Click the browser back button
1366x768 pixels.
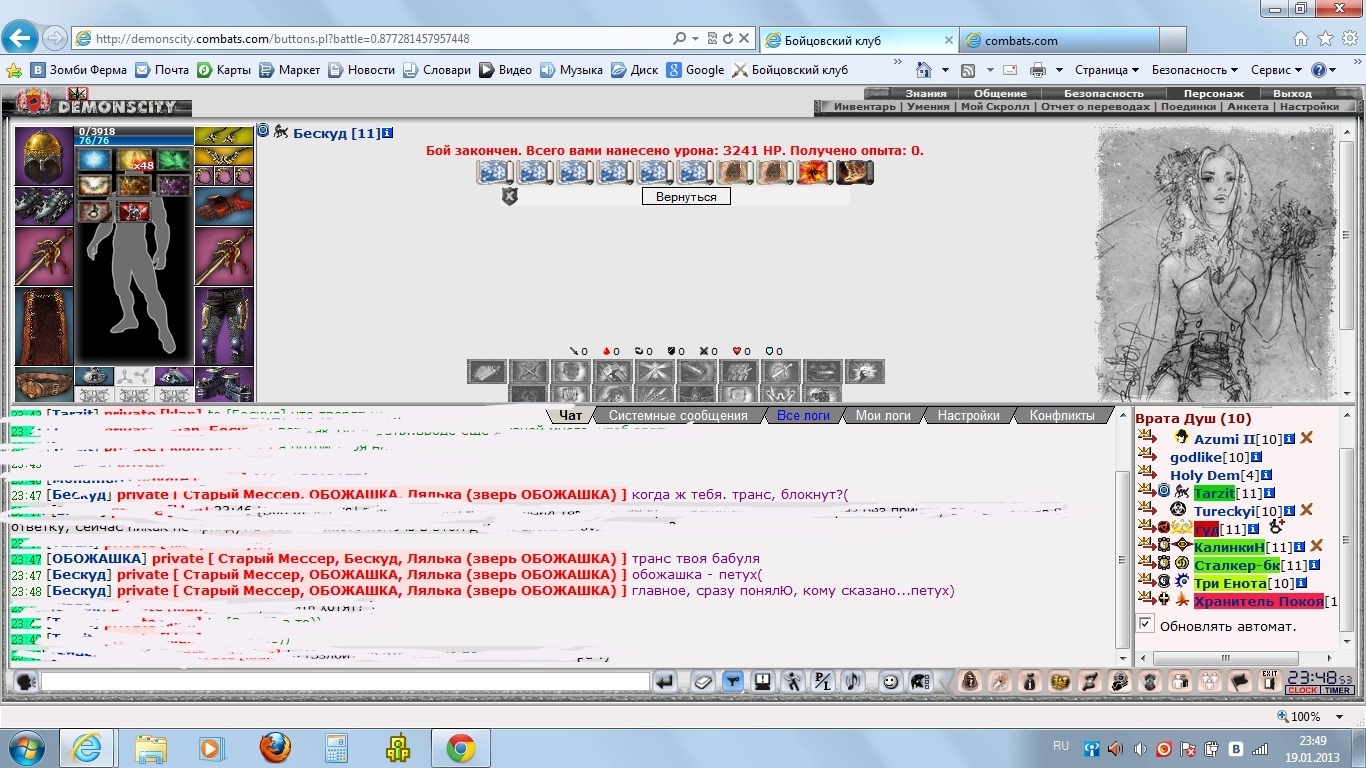coord(20,39)
